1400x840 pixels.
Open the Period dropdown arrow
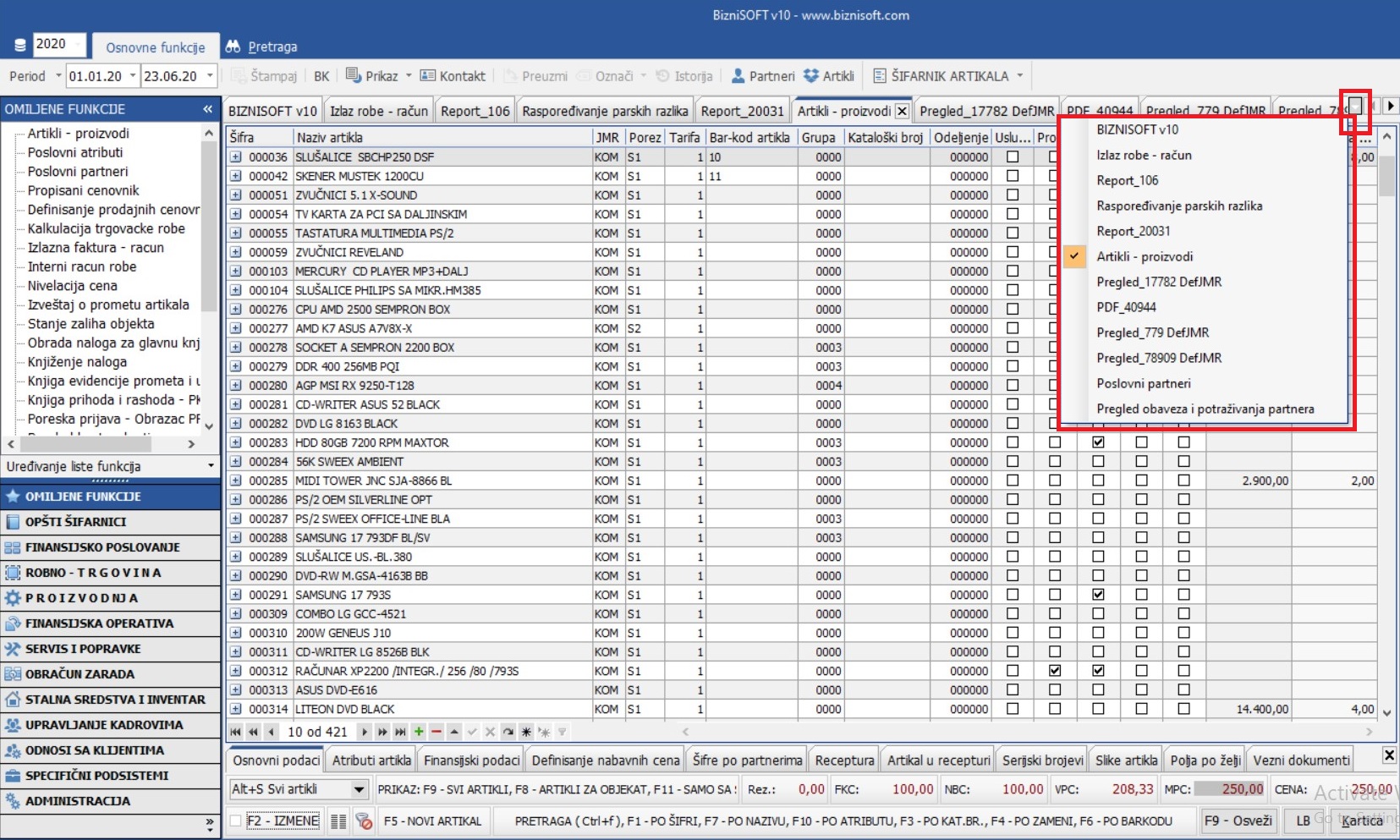(58, 76)
